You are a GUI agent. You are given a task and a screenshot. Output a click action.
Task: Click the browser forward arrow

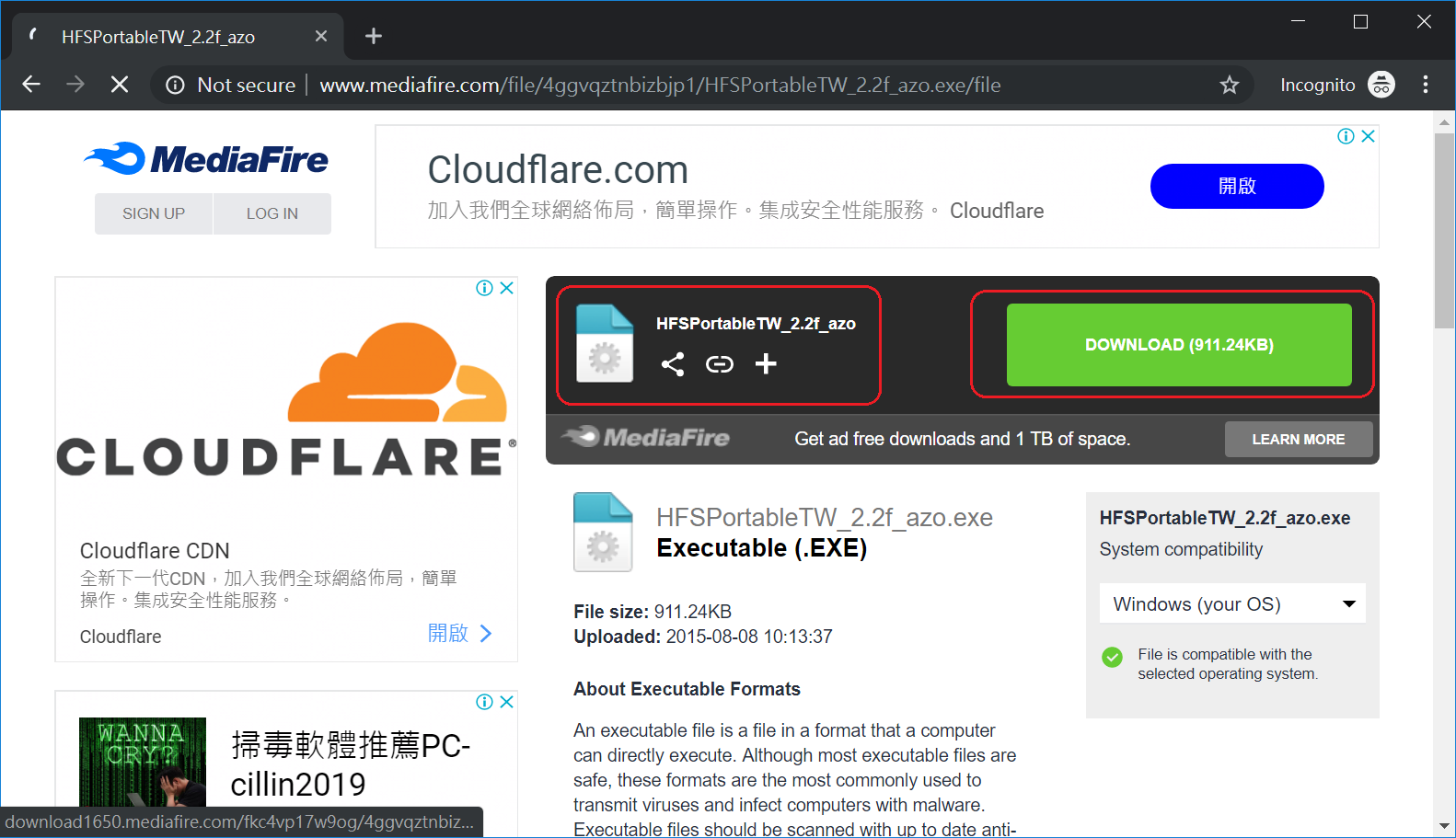(75, 85)
